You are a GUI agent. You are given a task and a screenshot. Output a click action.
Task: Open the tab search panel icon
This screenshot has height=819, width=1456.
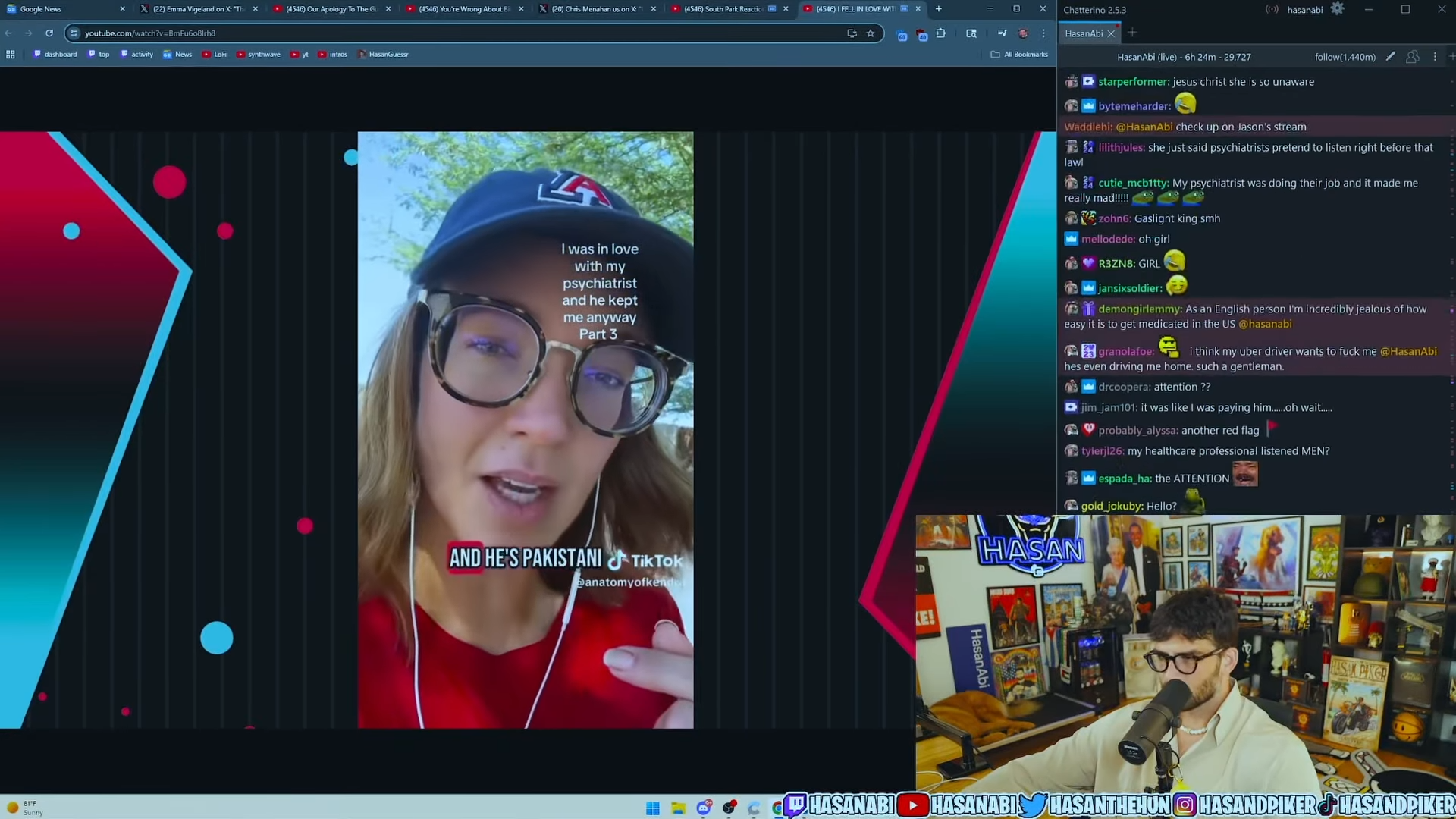971,33
